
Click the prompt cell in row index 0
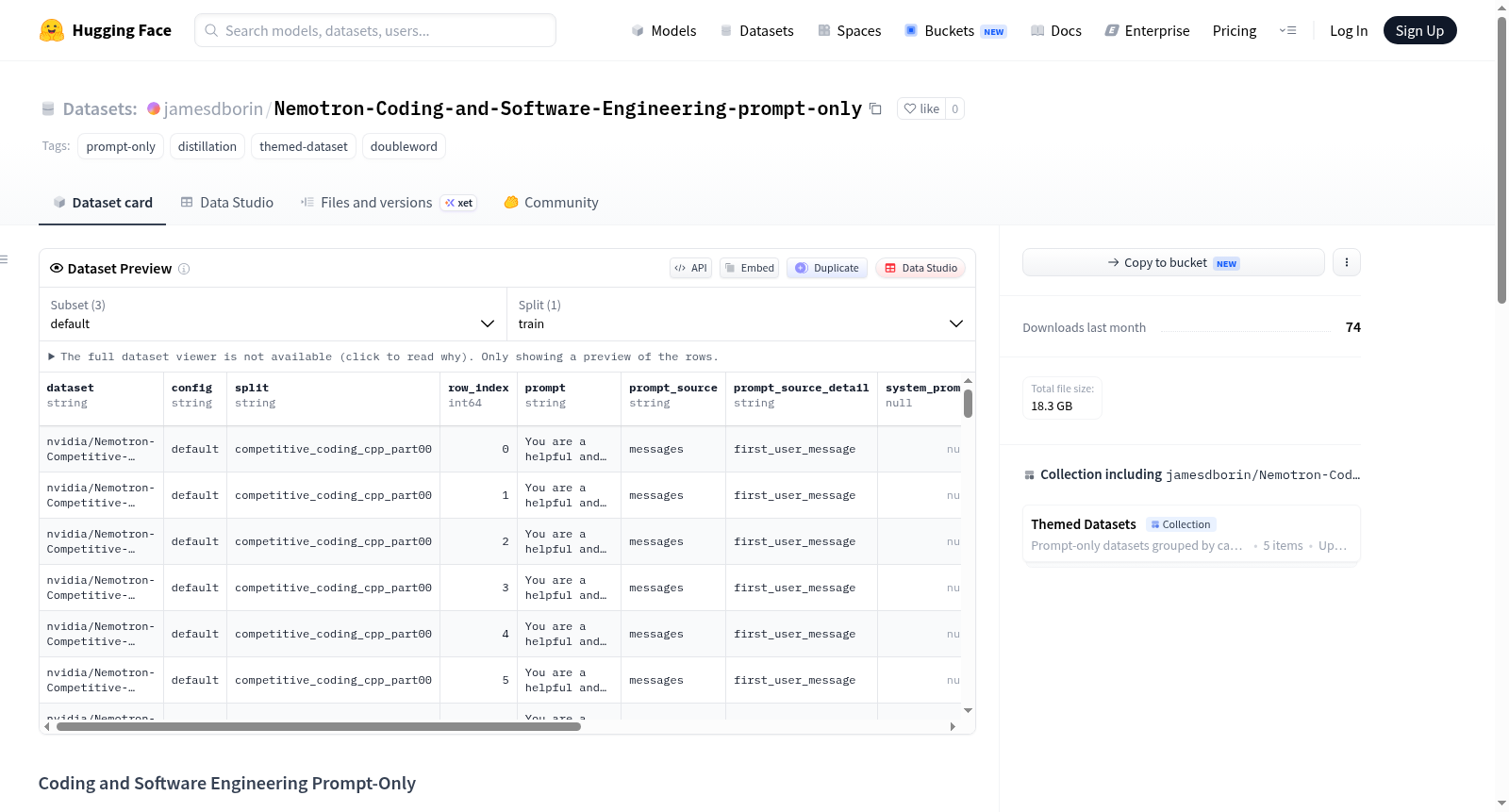569,449
